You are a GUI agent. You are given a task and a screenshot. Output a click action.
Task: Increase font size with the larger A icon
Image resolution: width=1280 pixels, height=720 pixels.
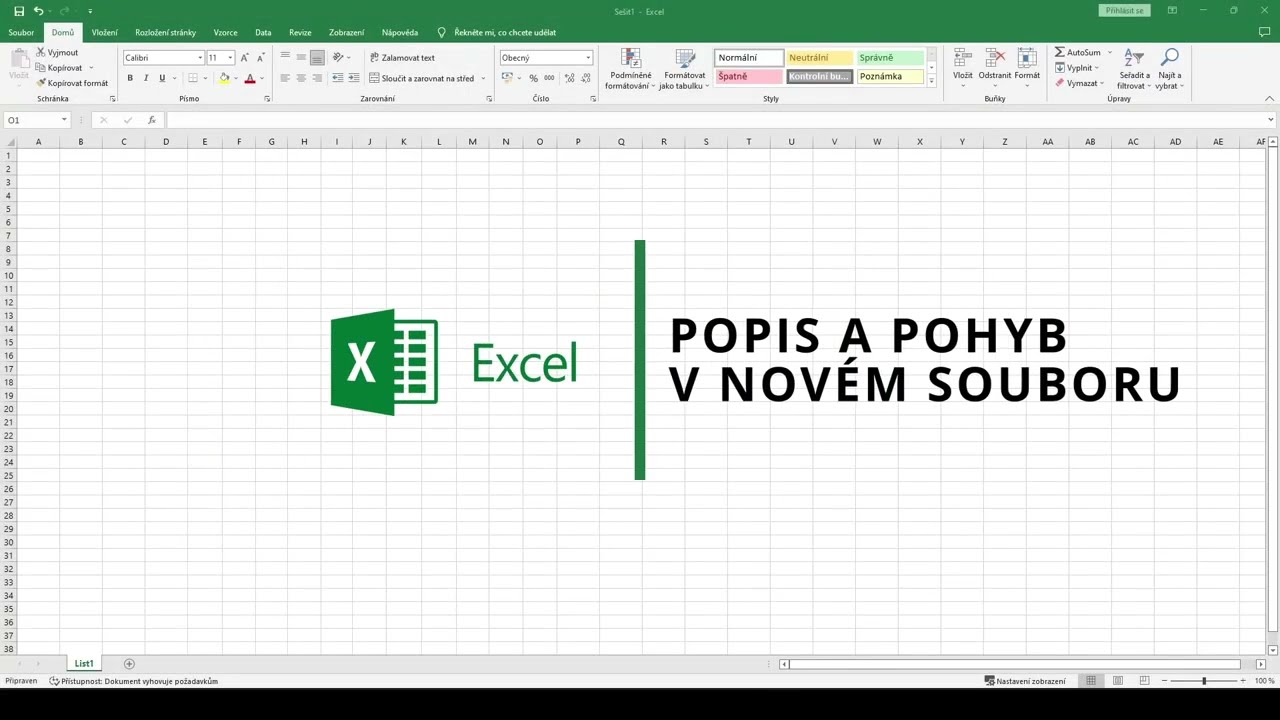(x=244, y=58)
